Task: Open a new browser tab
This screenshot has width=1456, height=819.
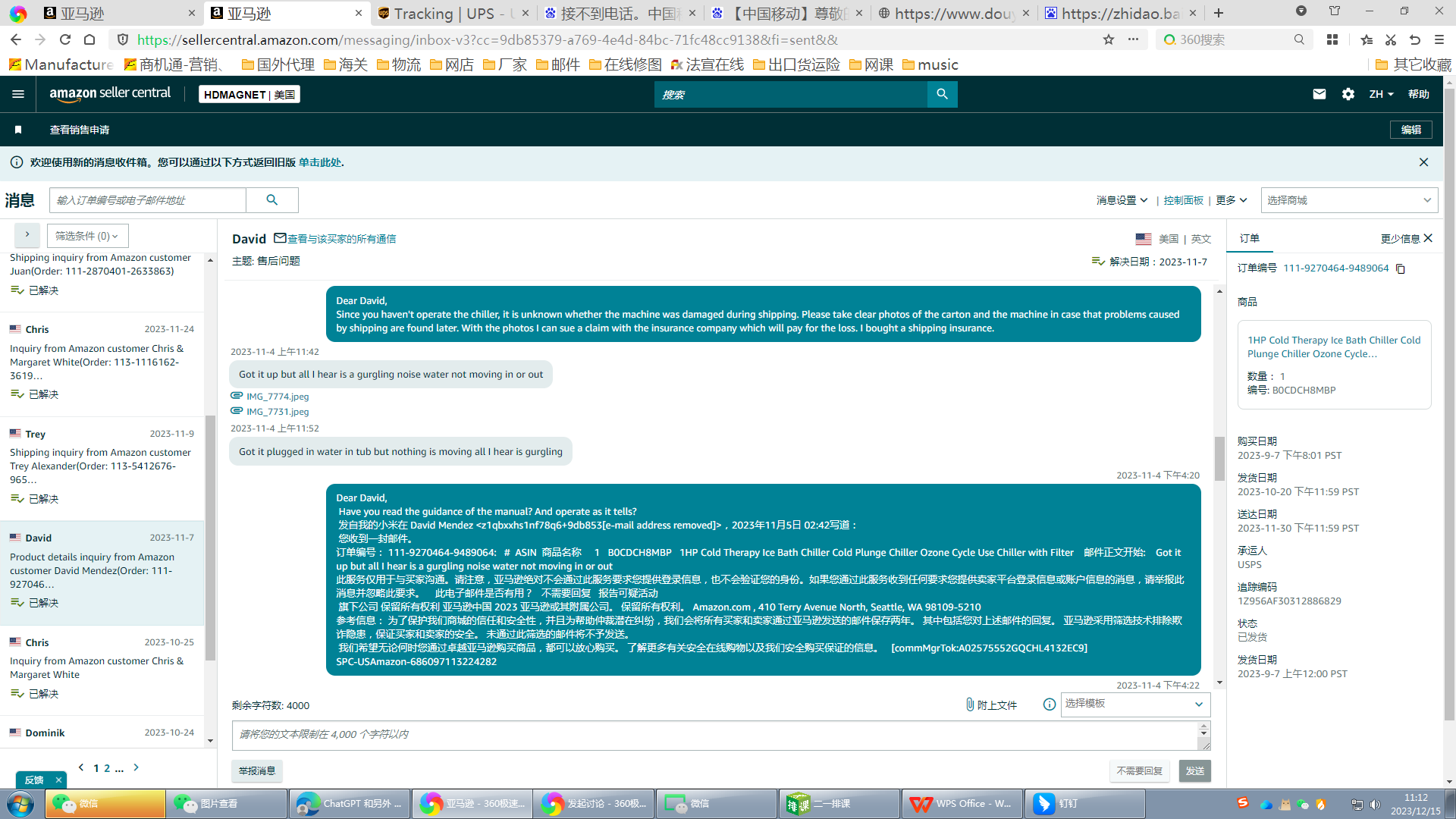Action: pos(1219,13)
